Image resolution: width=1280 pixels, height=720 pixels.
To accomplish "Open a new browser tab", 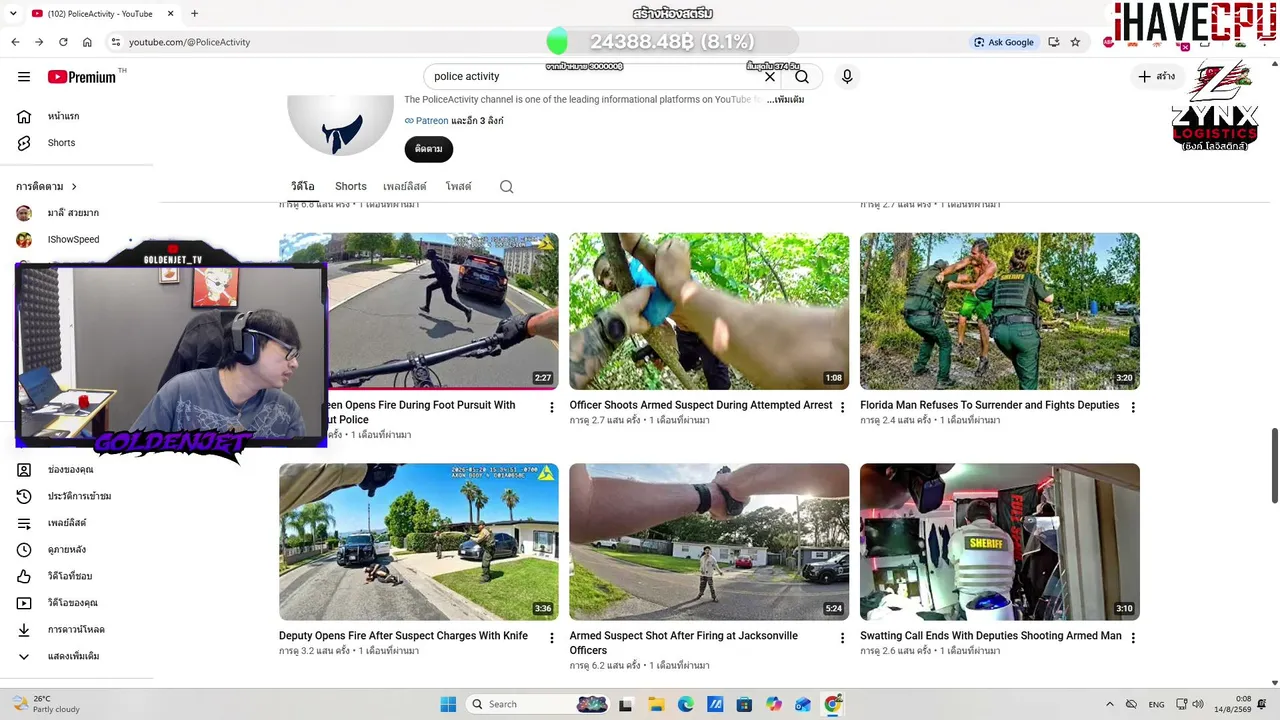I will point(194,13).
